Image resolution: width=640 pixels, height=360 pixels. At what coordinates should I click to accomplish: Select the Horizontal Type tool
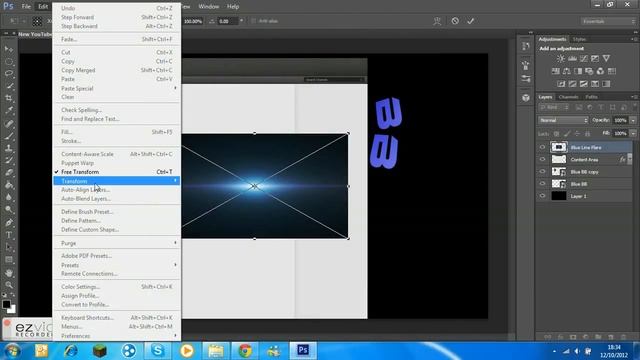click(x=9, y=235)
